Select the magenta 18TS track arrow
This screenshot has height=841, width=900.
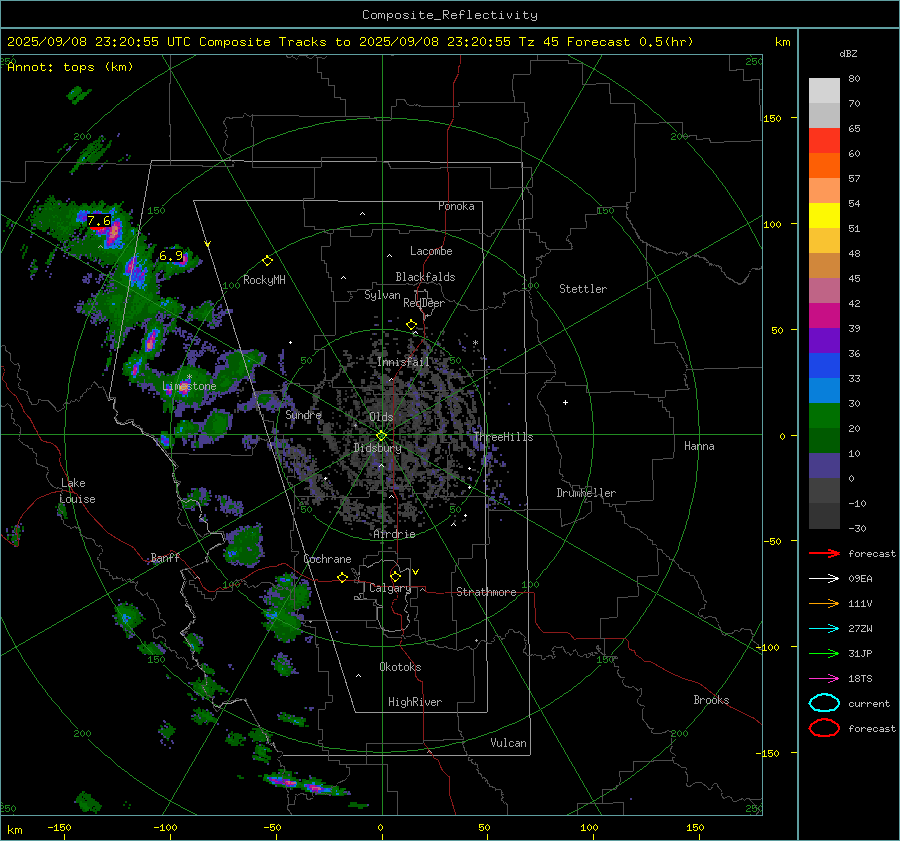pos(824,679)
